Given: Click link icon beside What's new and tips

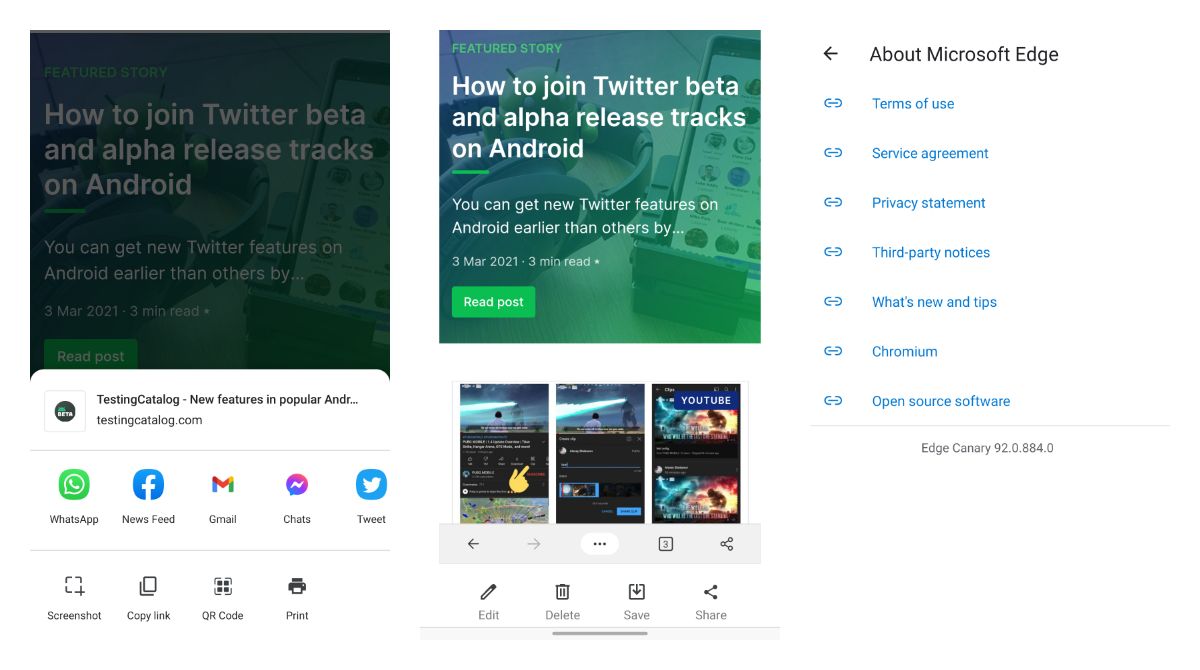Looking at the screenshot, I should (833, 302).
